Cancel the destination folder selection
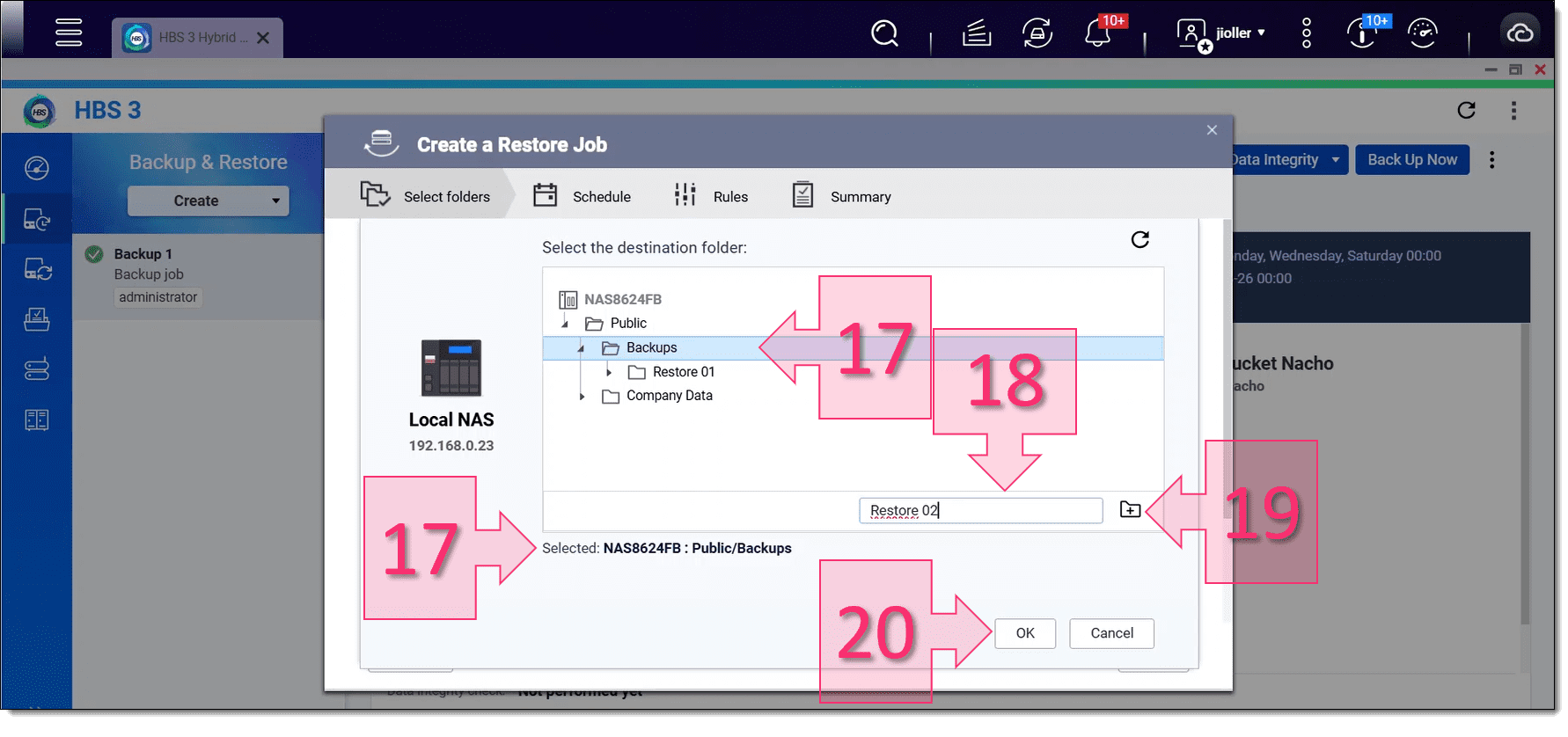 tap(1111, 633)
